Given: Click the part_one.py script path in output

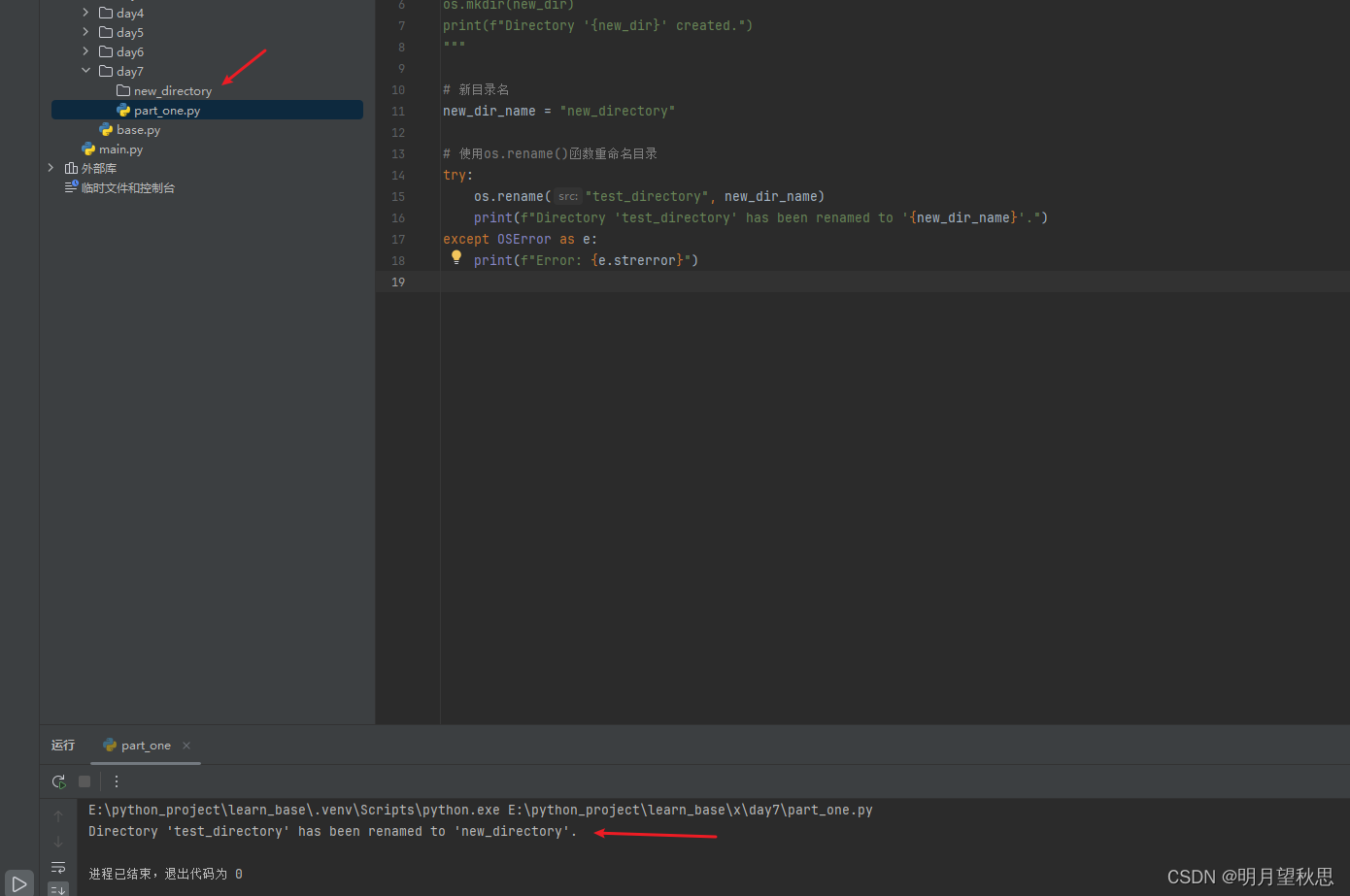Looking at the screenshot, I should pos(691,810).
